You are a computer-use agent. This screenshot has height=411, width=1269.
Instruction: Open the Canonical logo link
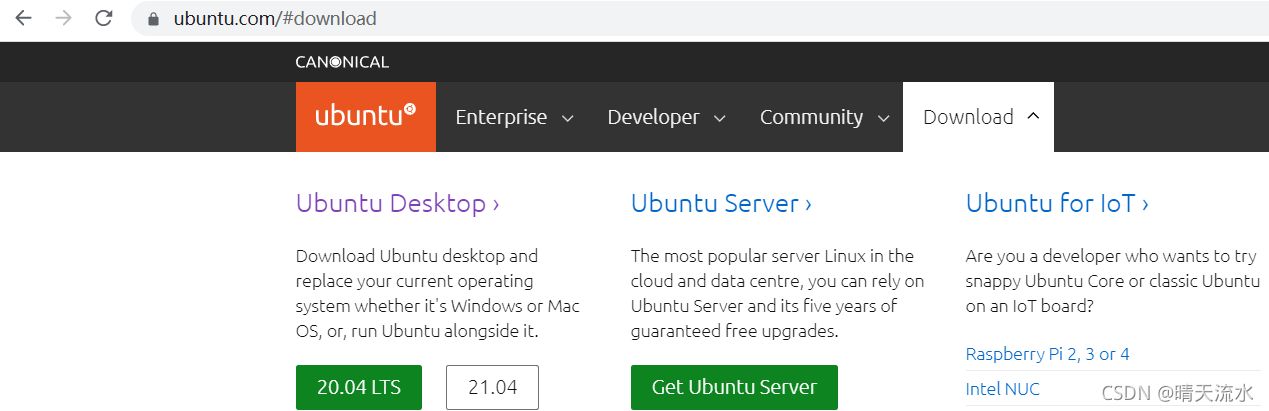tap(342, 62)
